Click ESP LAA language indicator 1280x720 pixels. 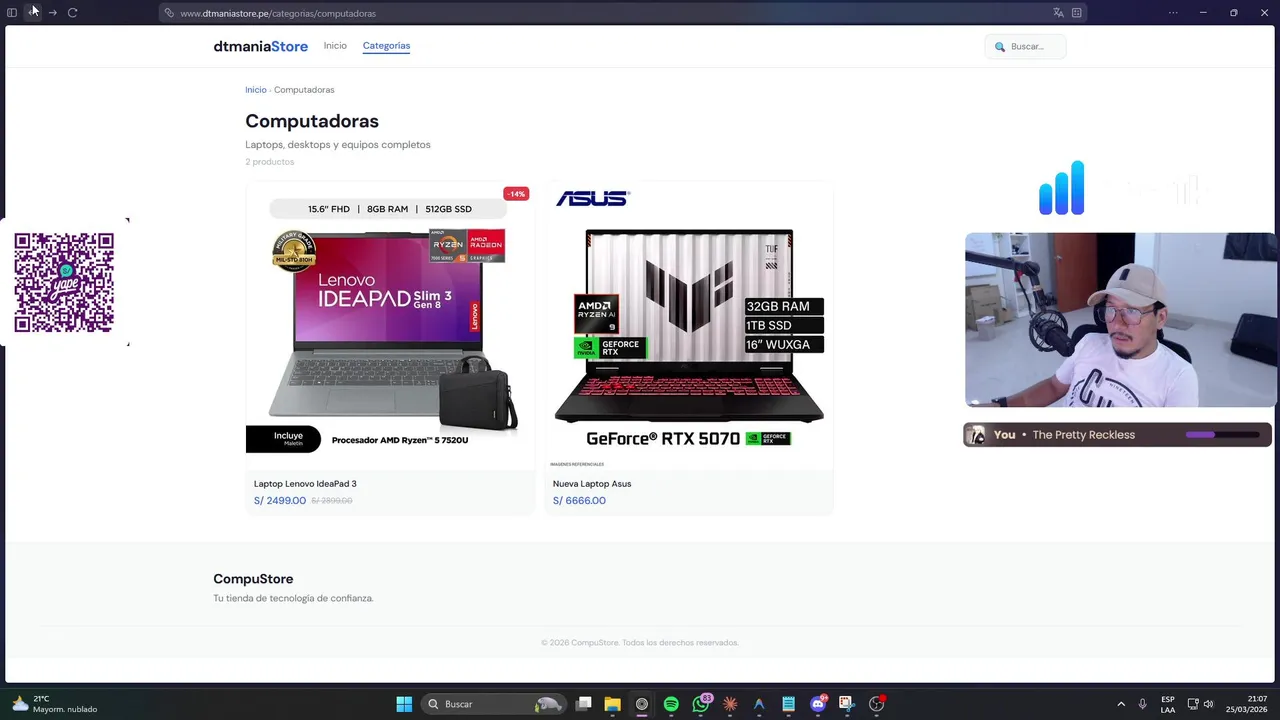tap(1168, 704)
